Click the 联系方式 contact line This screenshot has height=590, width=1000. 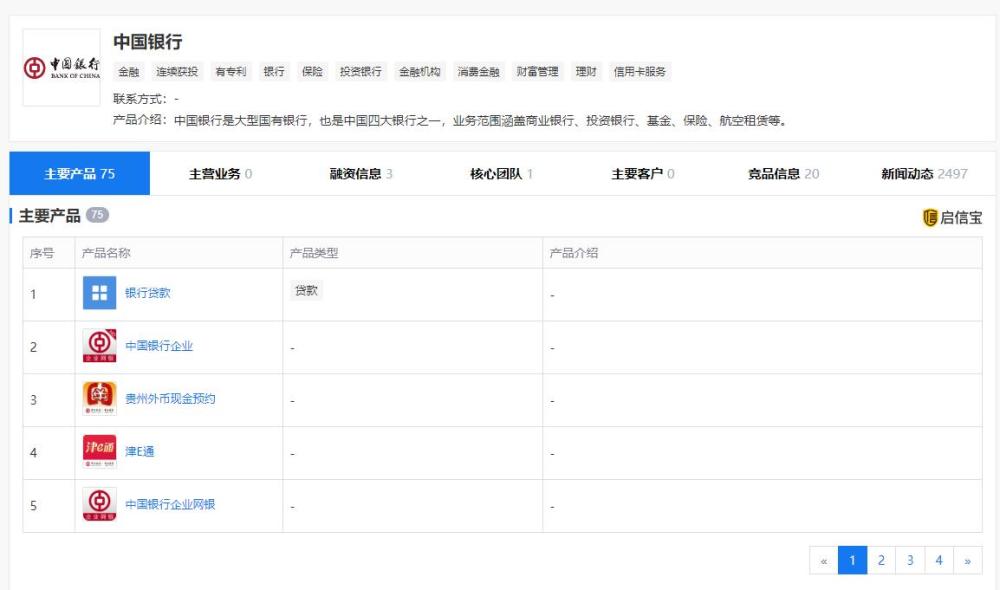point(146,99)
